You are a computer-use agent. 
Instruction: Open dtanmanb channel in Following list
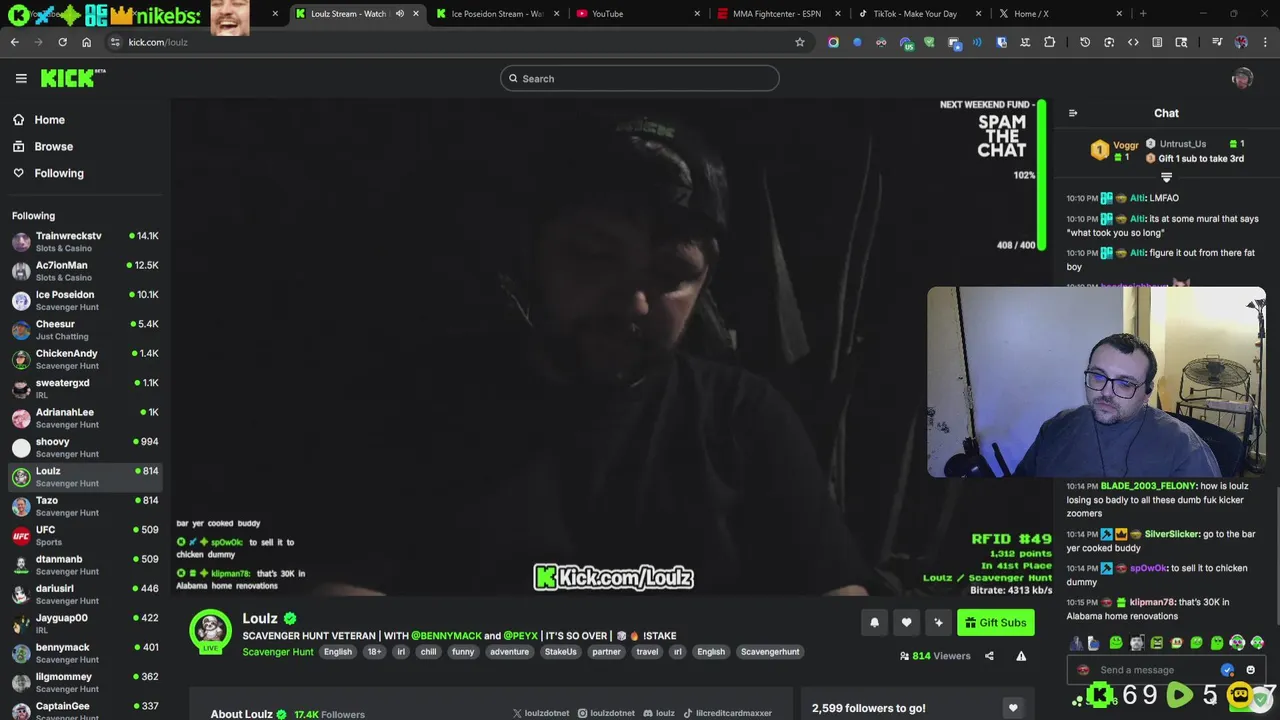point(85,565)
